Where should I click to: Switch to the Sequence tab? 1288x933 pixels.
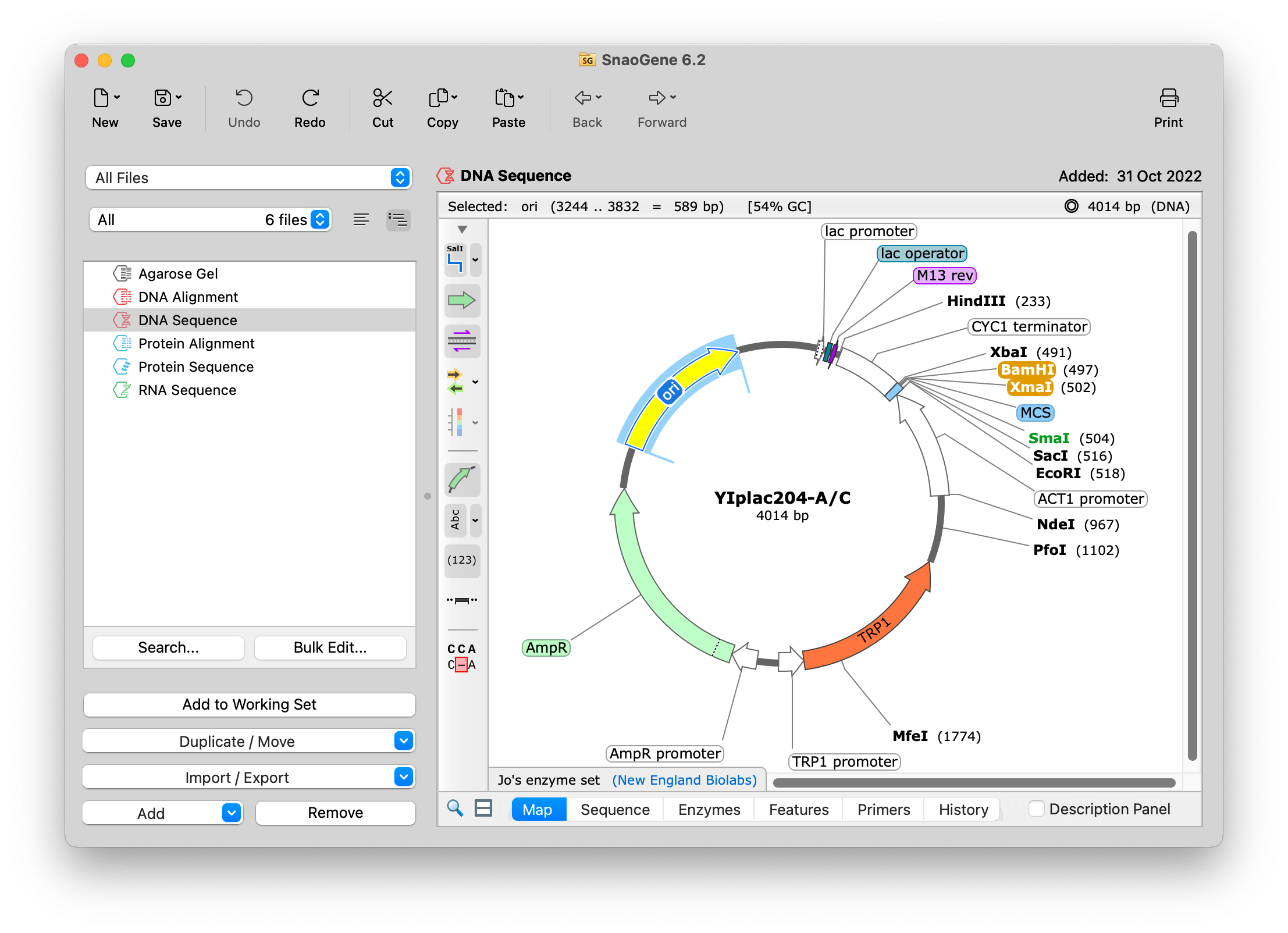614,809
